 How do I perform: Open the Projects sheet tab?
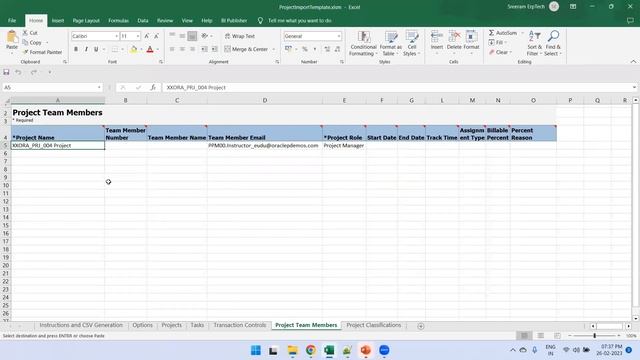pos(171,325)
